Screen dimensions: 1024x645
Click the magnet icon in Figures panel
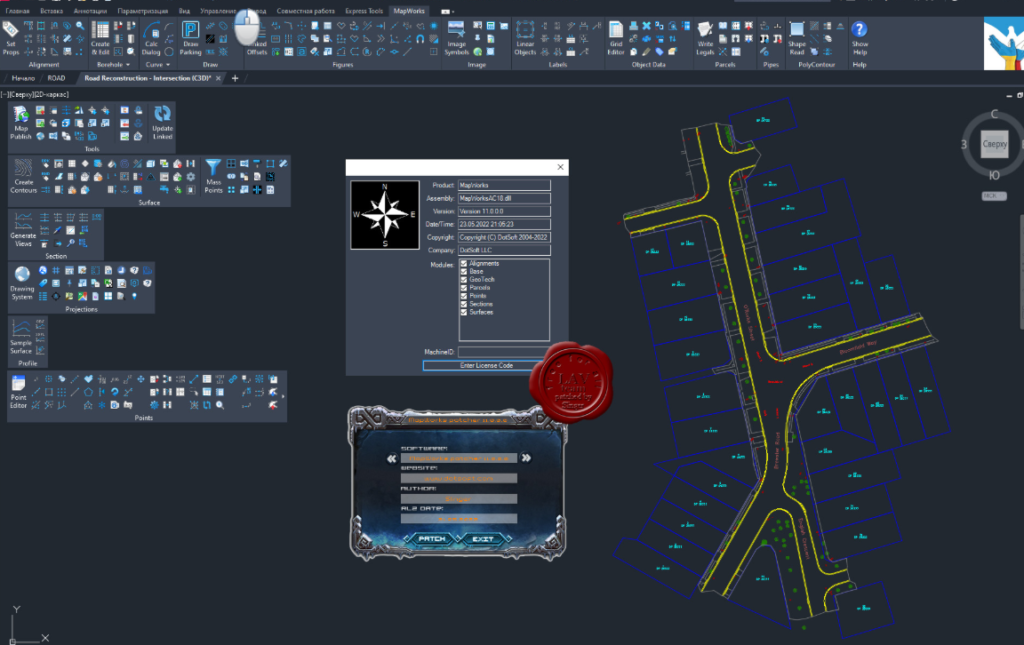[420, 39]
